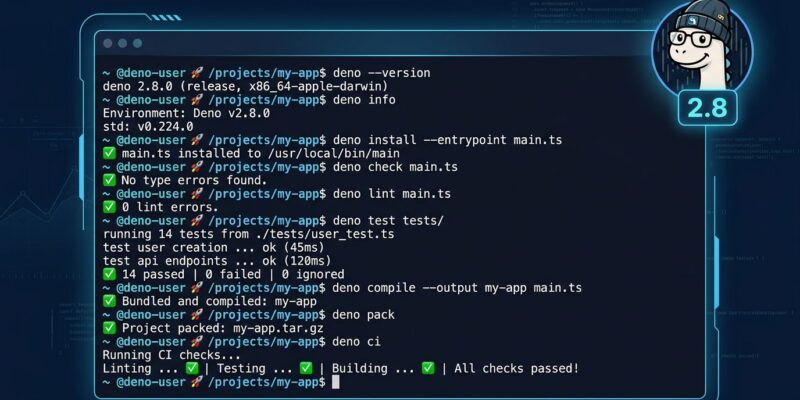The image size is (800, 400).
Task: Click the 'Environment: Deno v2.8.0' line
Action: pyautogui.click(x=186, y=113)
